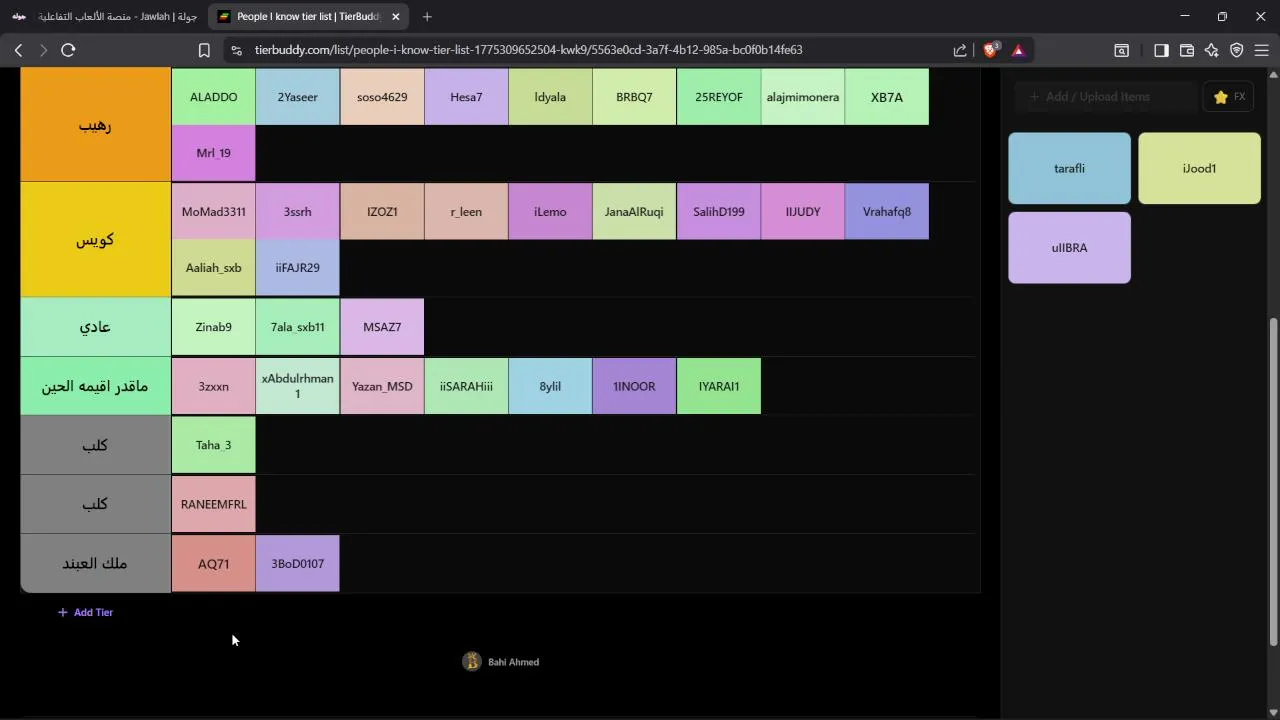
Task: Open the Brave Wallet icon
Action: coord(1187,50)
